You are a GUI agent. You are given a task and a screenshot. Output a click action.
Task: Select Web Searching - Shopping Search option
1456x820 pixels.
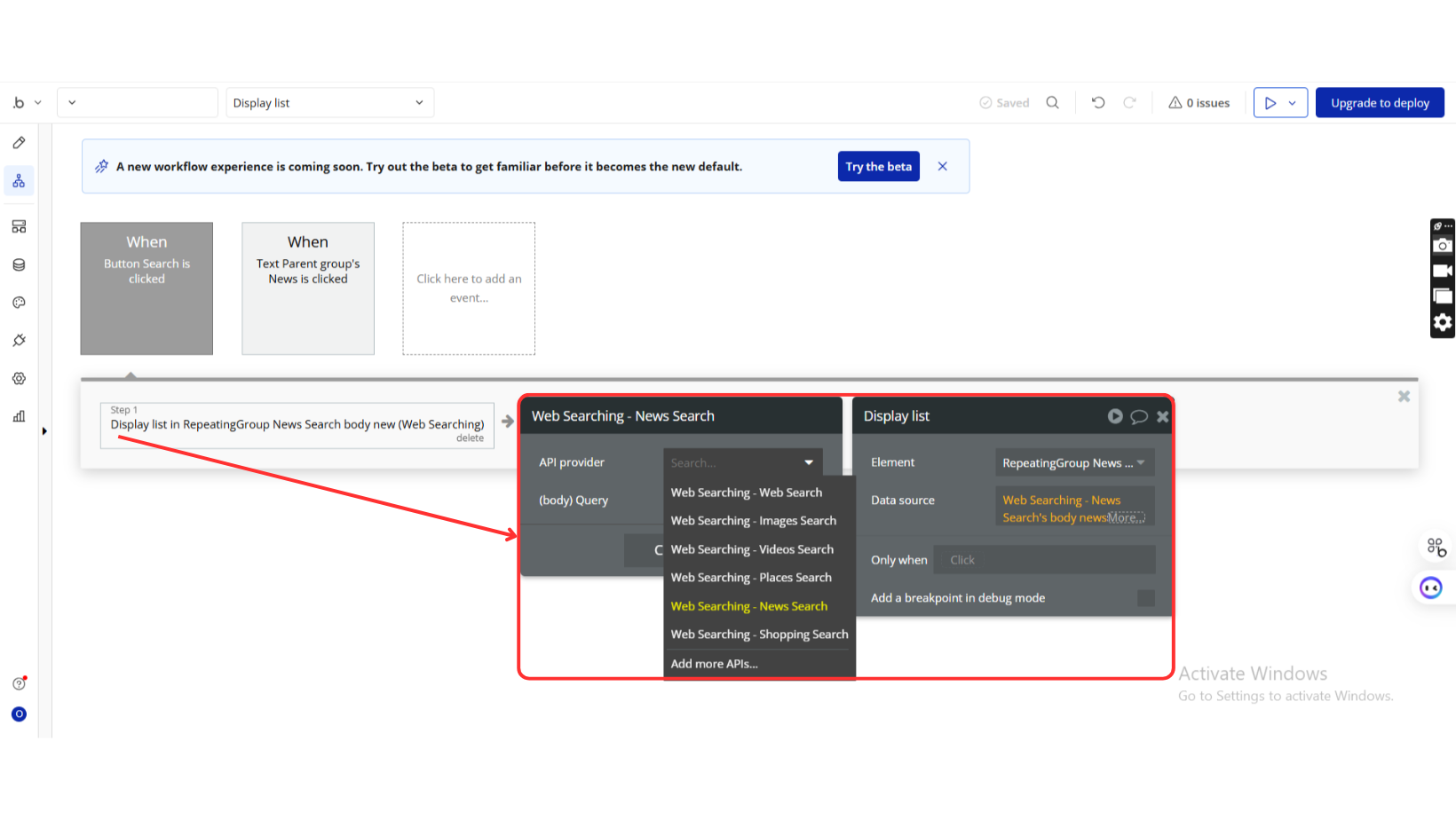(x=759, y=635)
